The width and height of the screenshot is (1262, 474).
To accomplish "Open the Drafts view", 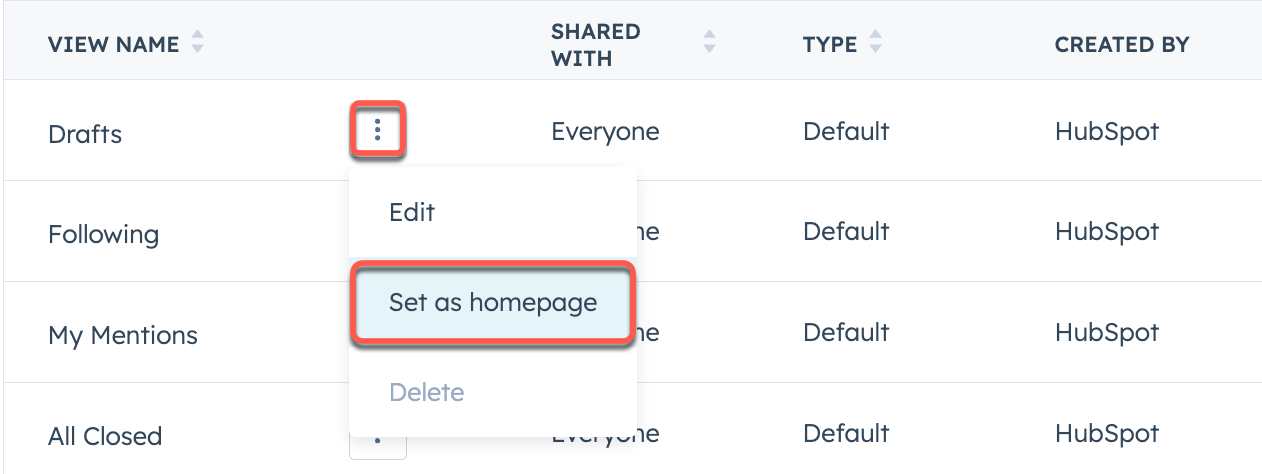I will (x=85, y=134).
